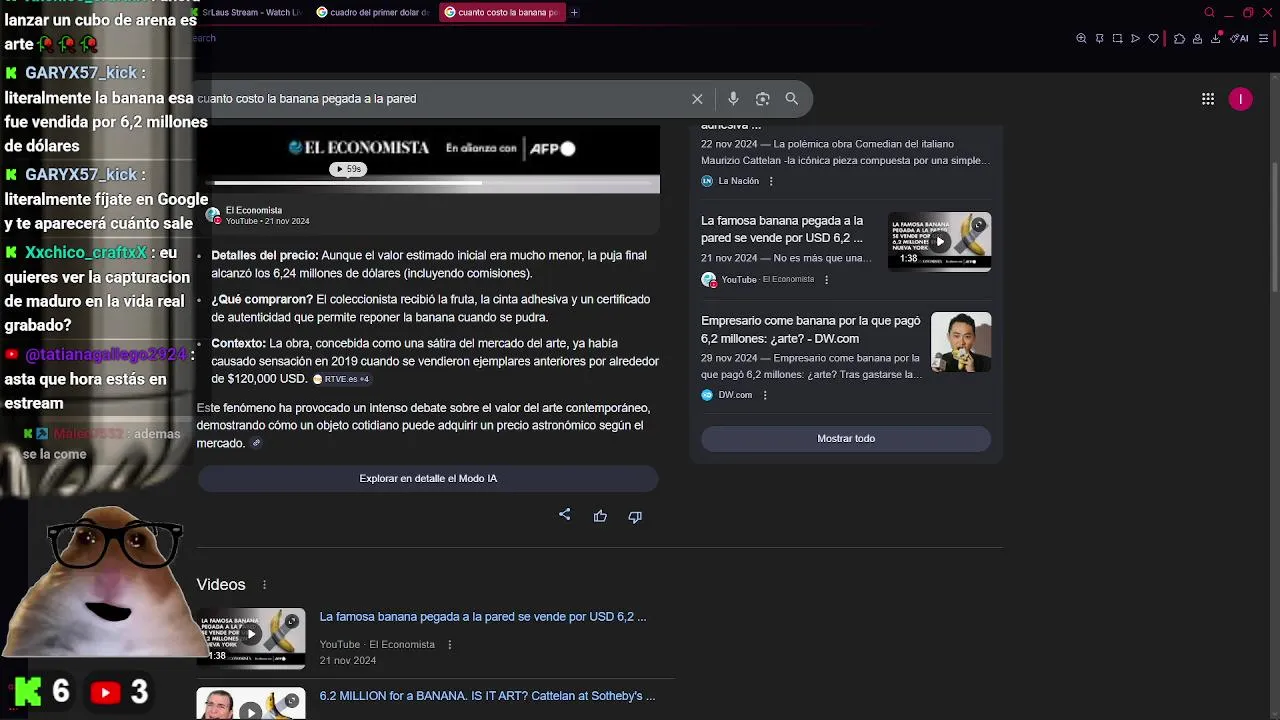Open the man eating banana thumbnail
Image resolution: width=1280 pixels, height=720 pixels.
tap(961, 342)
